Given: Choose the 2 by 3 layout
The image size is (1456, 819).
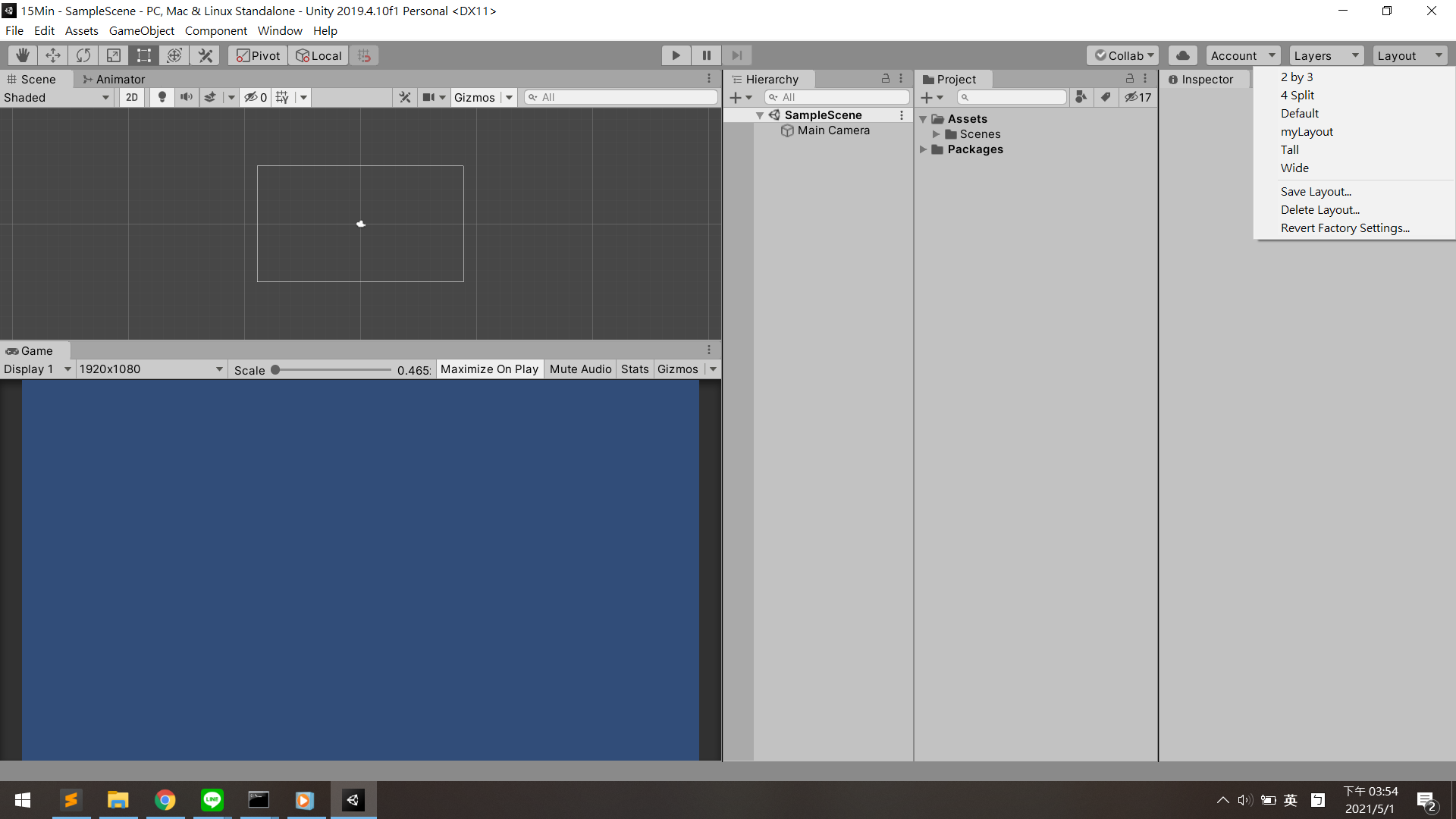Looking at the screenshot, I should pyautogui.click(x=1297, y=77).
